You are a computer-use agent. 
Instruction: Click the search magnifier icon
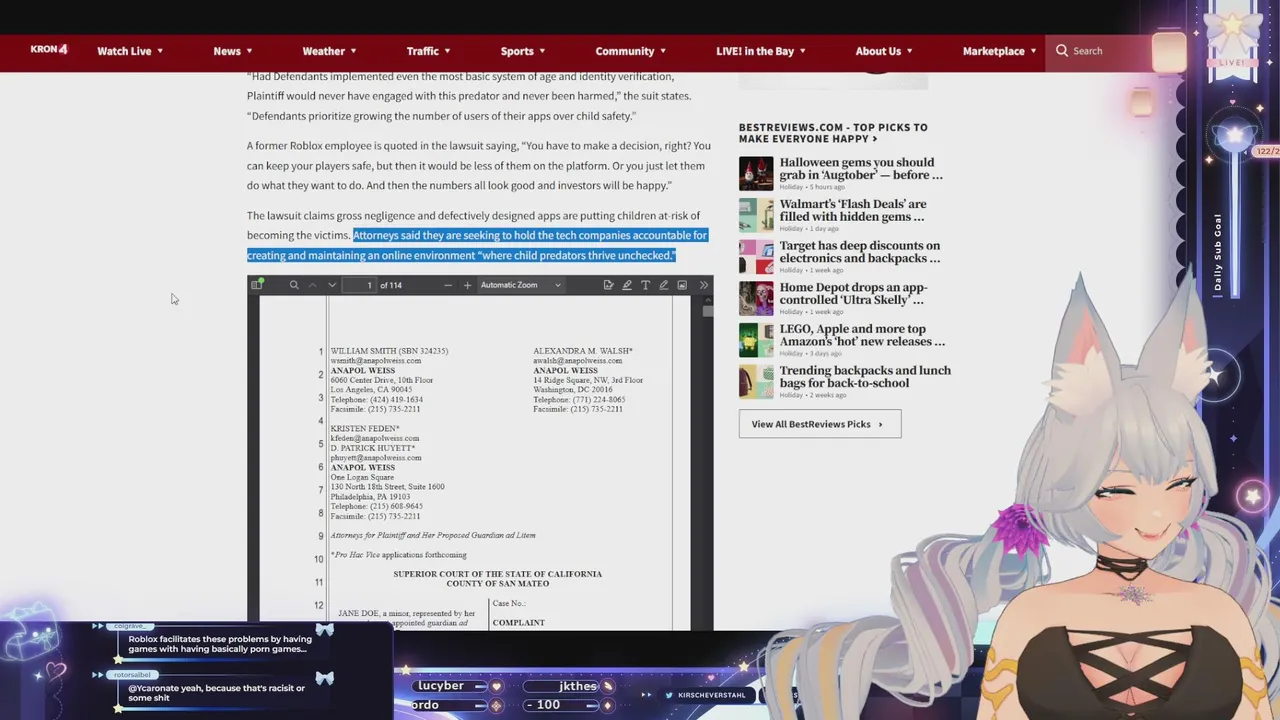tap(1062, 50)
